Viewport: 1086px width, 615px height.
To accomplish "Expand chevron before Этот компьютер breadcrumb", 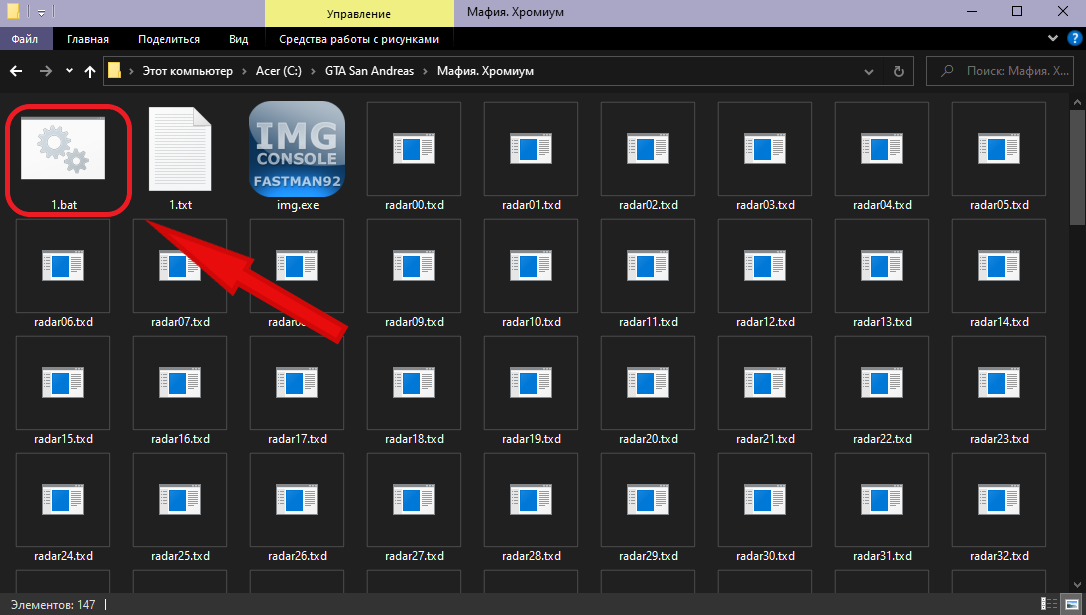I will 131,71.
